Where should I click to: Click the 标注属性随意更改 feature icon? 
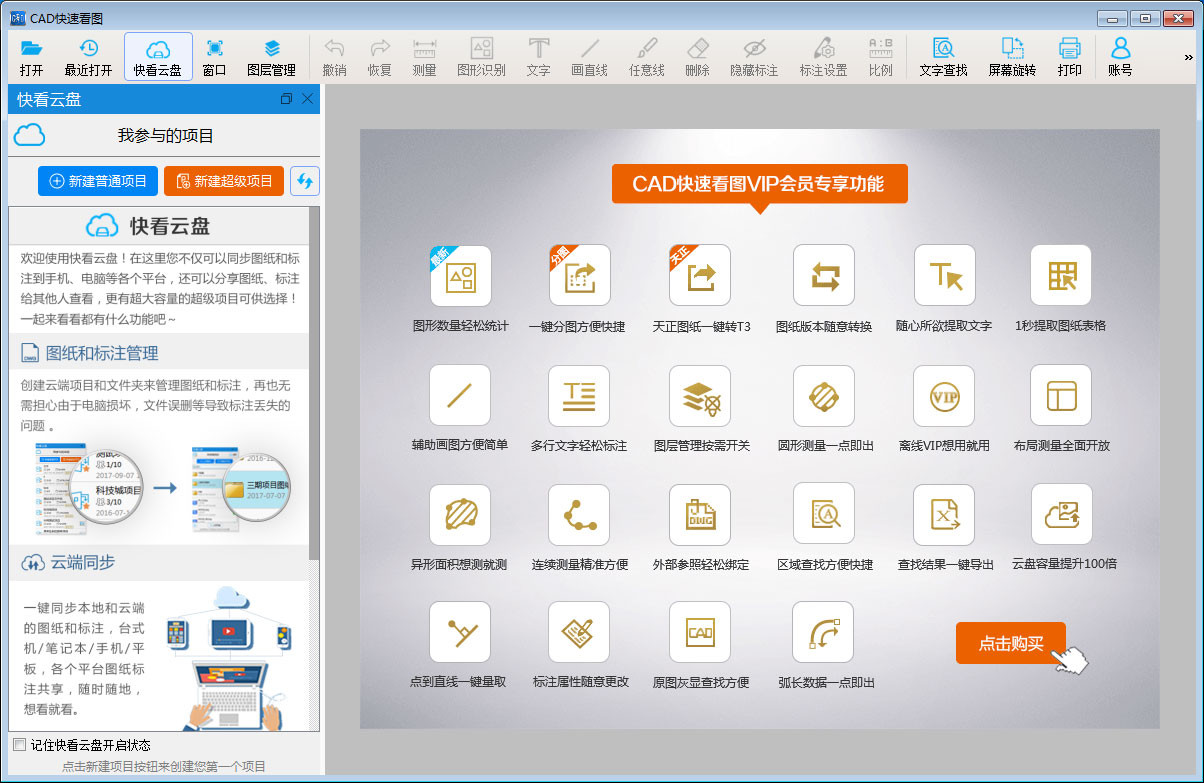coord(579,632)
